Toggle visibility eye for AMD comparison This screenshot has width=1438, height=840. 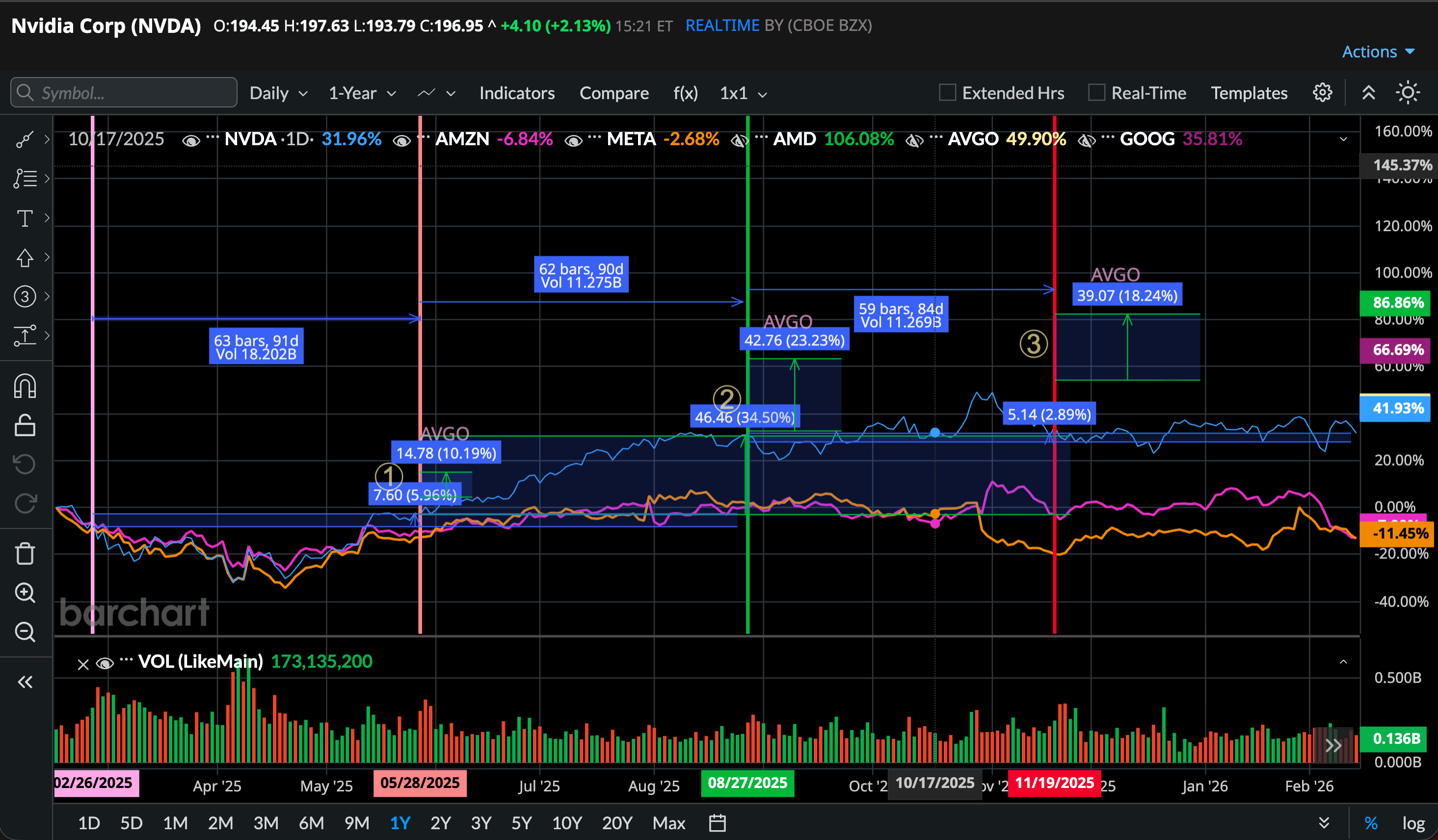(x=740, y=140)
